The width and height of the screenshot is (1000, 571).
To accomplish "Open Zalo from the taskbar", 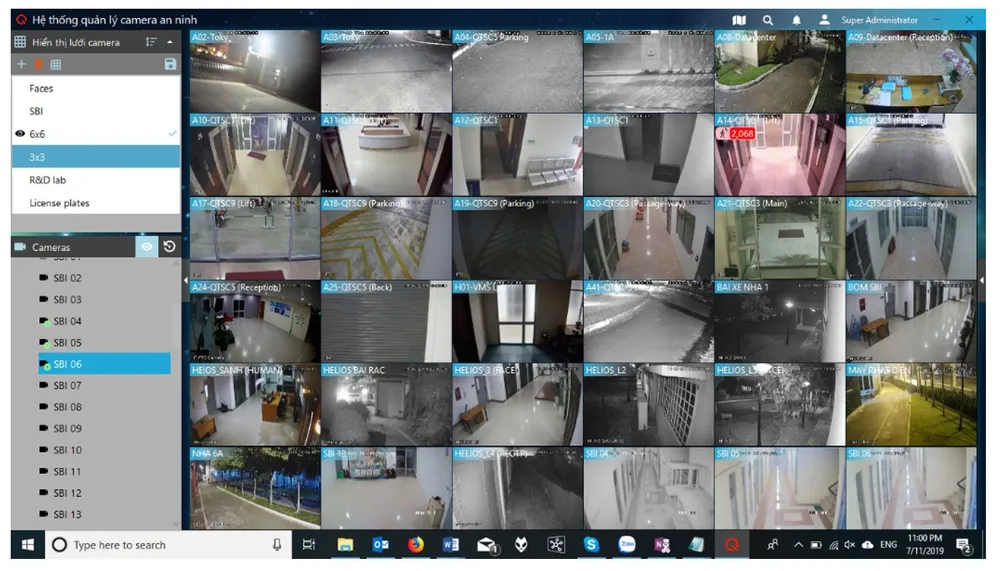I will 627,545.
